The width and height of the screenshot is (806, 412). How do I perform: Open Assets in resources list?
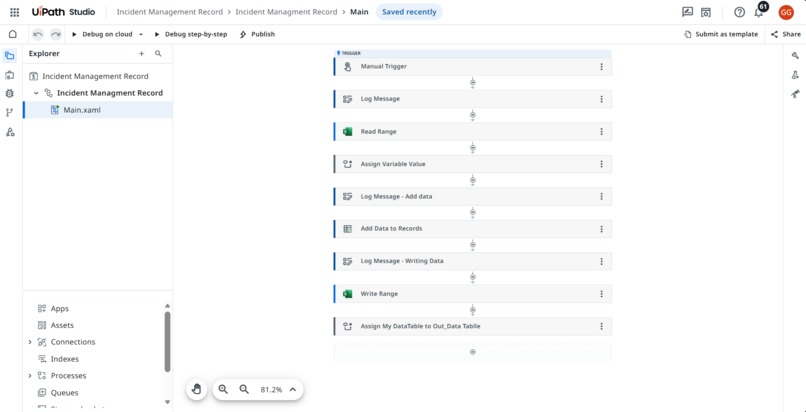pos(62,325)
